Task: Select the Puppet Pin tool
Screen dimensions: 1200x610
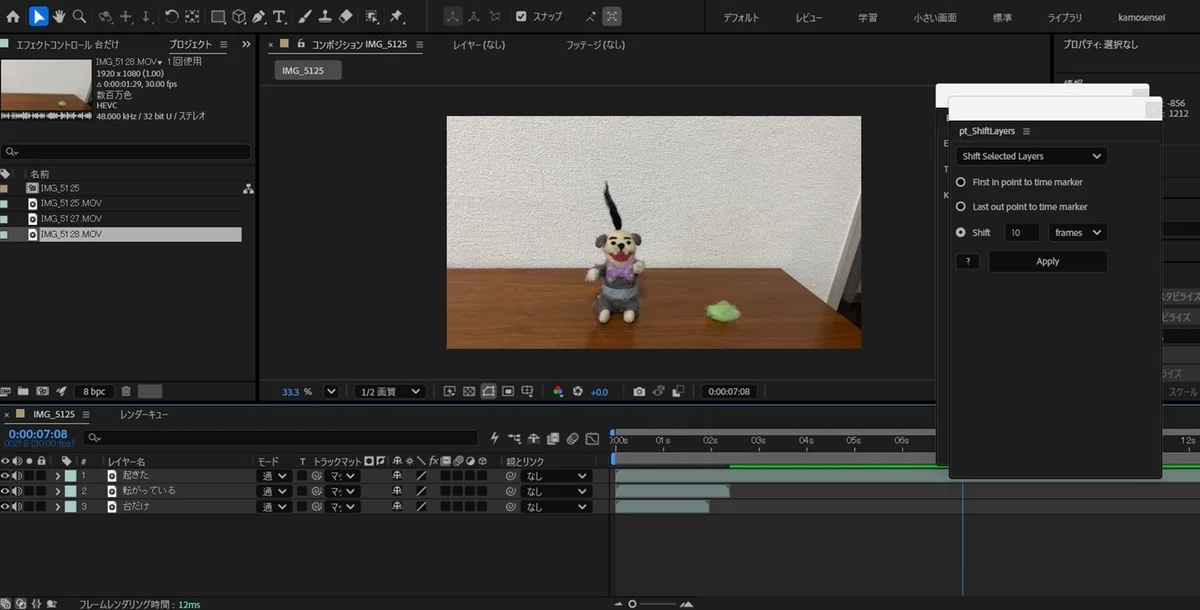Action: click(x=396, y=16)
